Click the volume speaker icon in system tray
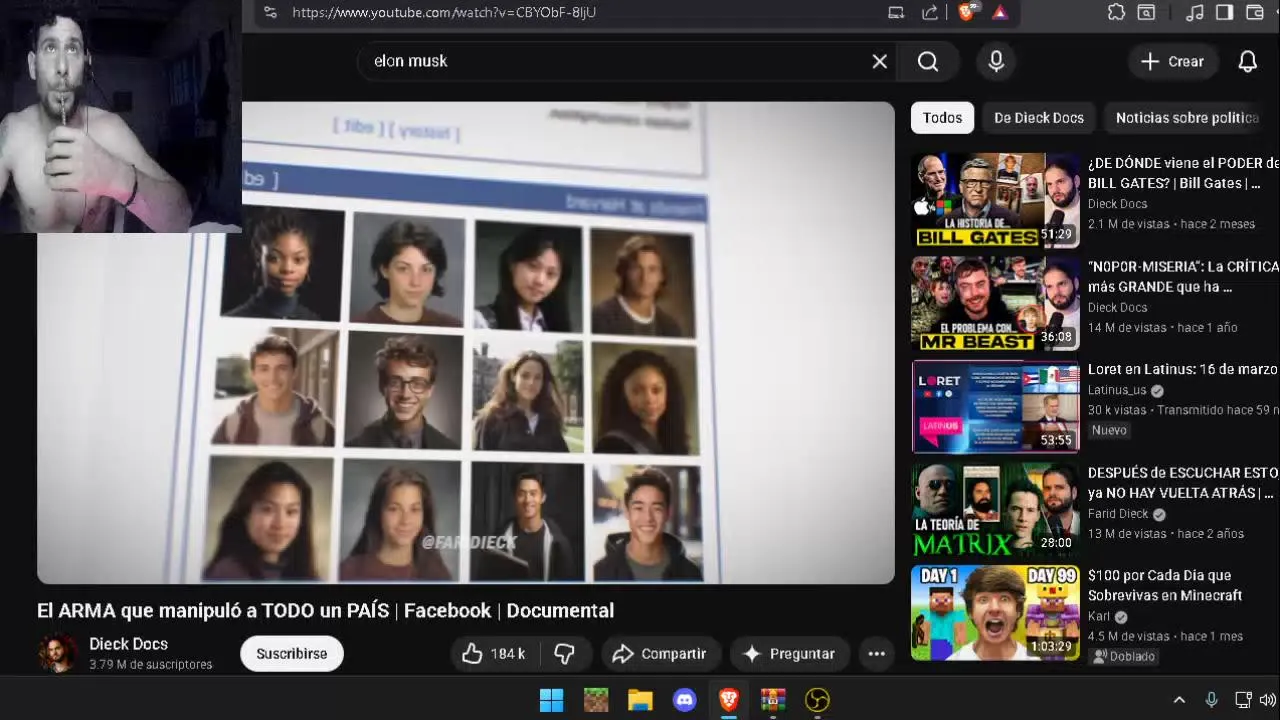This screenshot has height=720, width=1280. pos(1268,700)
